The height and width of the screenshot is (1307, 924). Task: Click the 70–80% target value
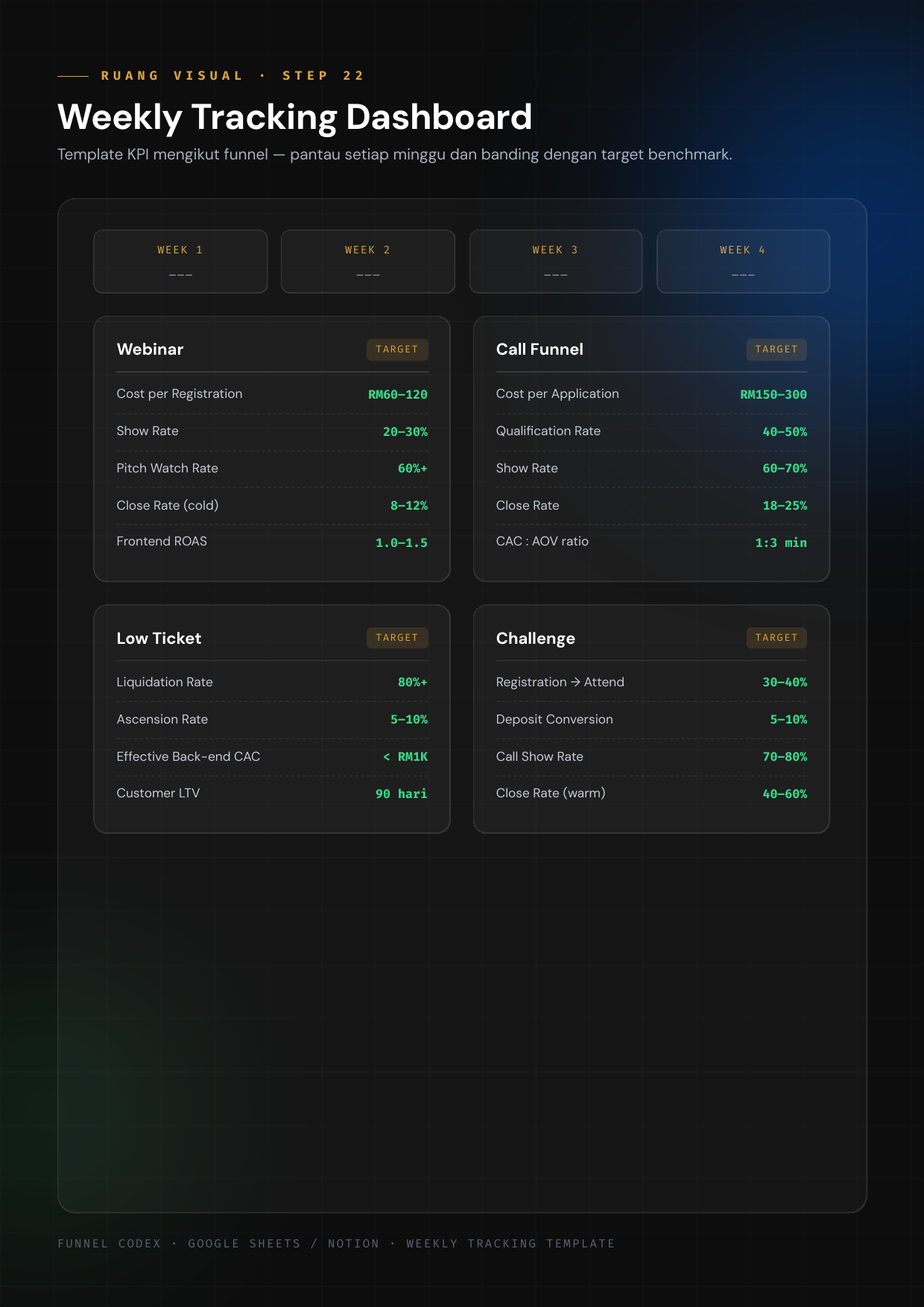click(x=785, y=757)
